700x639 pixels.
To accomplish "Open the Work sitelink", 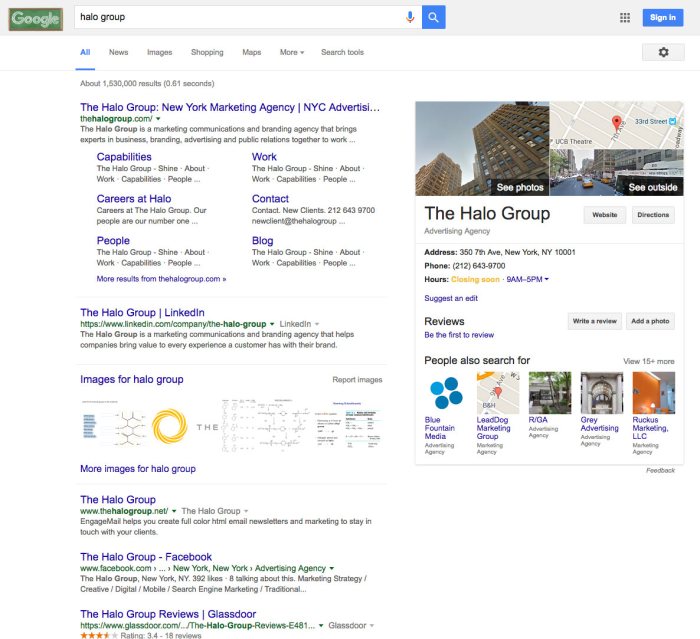I will coord(264,157).
